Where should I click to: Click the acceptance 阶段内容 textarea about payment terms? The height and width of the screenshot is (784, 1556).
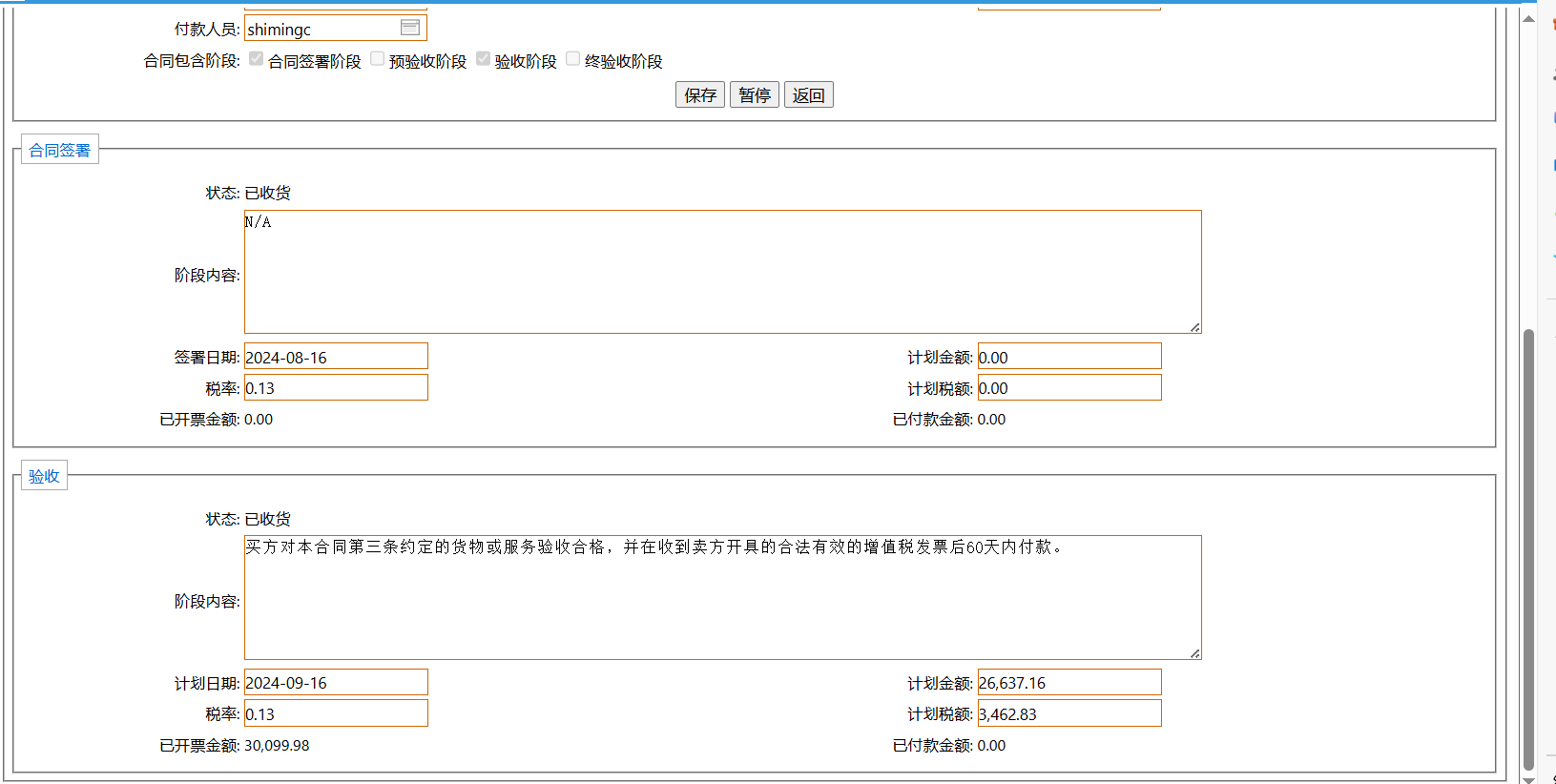[723, 598]
